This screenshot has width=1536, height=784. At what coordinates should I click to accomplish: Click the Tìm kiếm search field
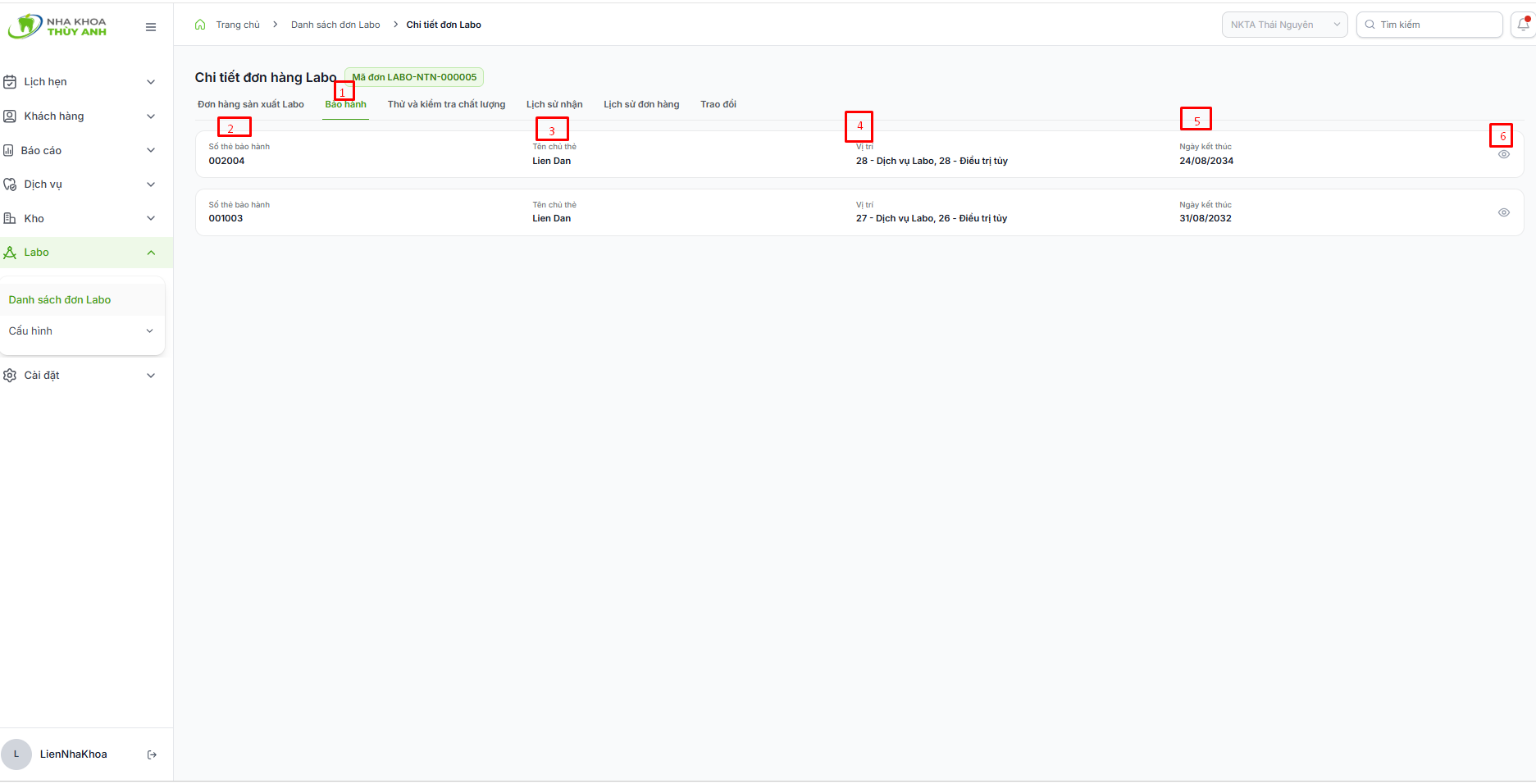[x=1429, y=25]
